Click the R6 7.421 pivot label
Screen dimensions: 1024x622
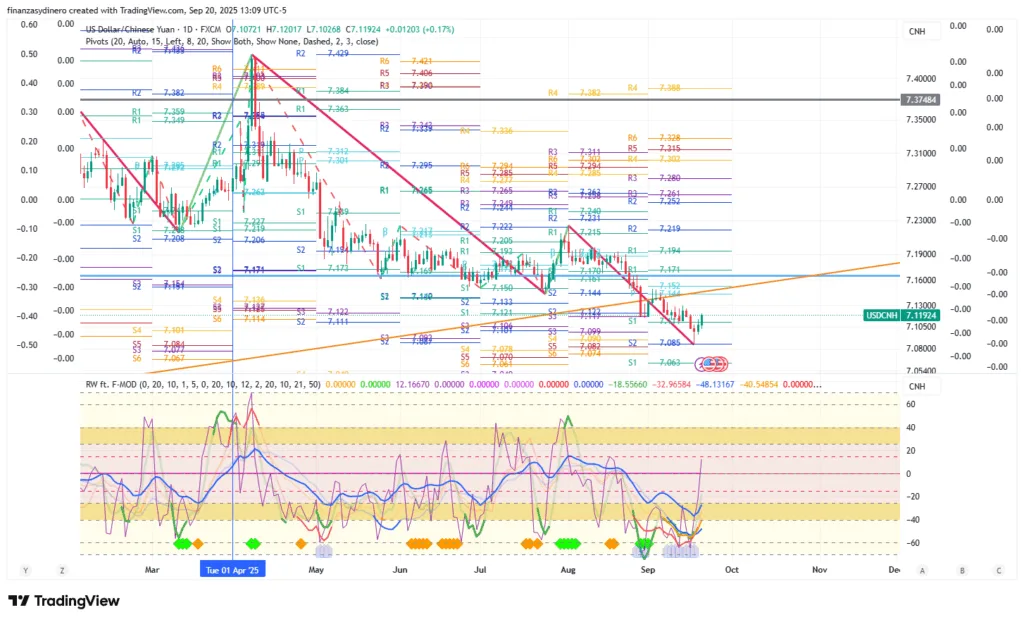(x=406, y=61)
